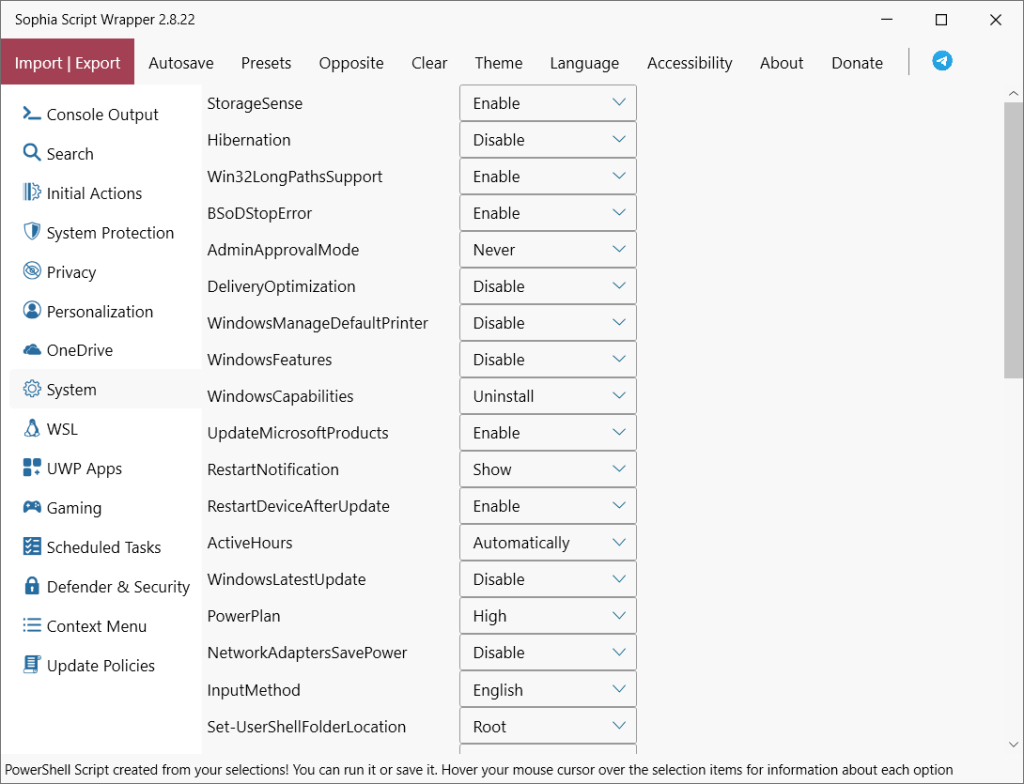Click the Telegram icon in the toolbar
The height and width of the screenshot is (784, 1024).
[942, 61]
